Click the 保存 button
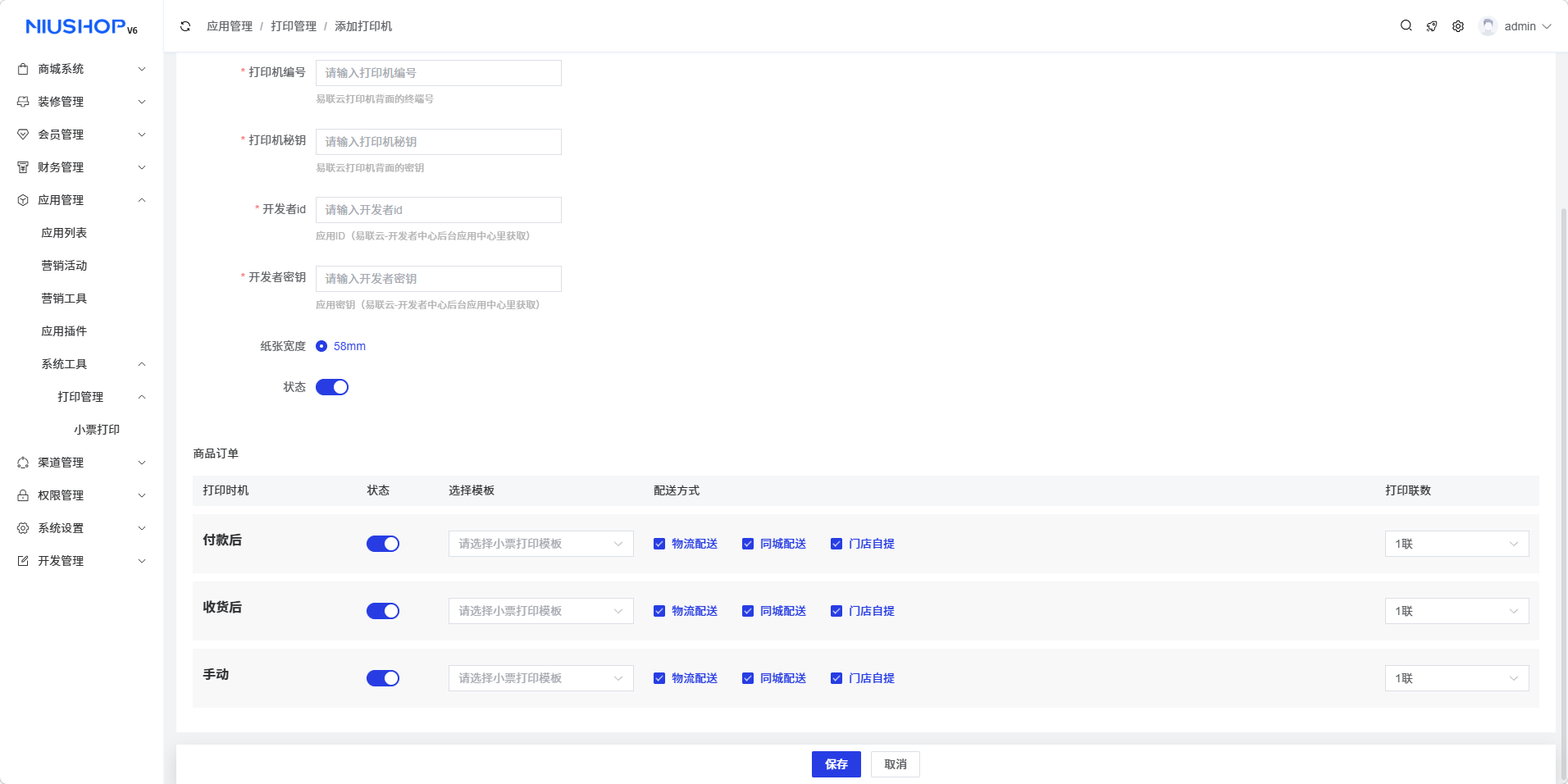This screenshot has width=1568, height=784. (x=836, y=764)
